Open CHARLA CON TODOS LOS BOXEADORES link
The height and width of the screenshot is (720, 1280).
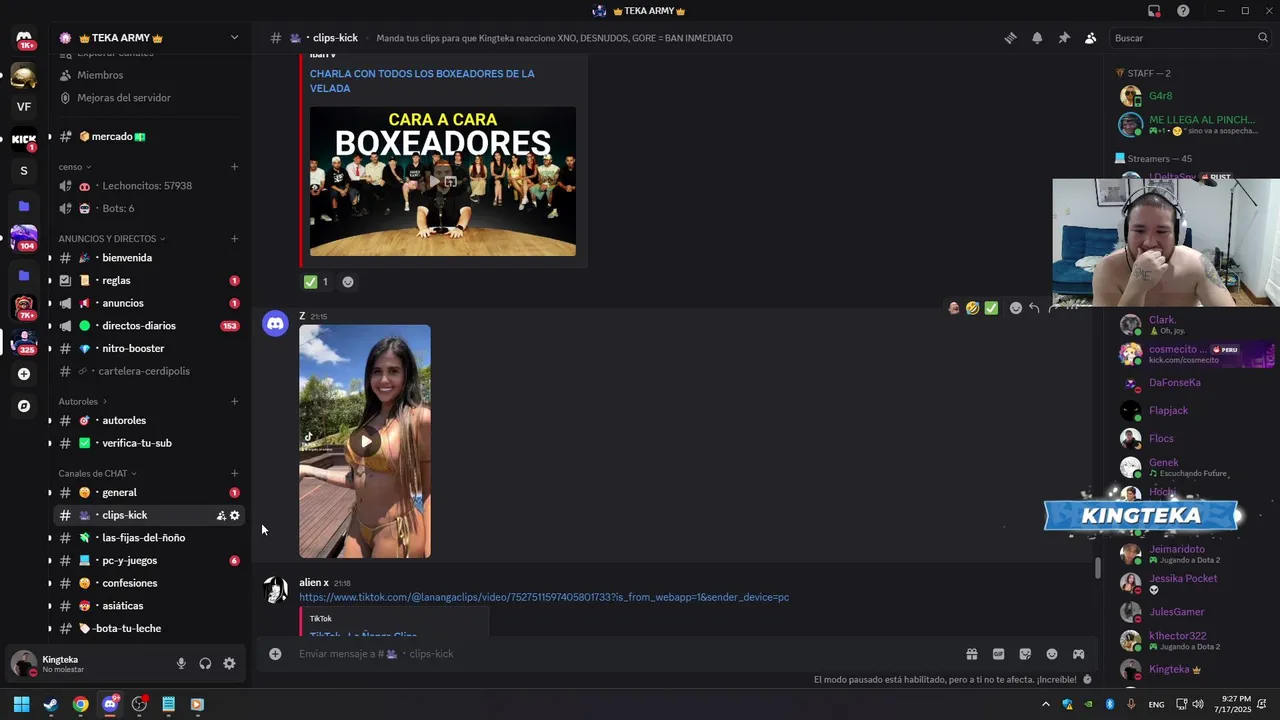click(422, 81)
